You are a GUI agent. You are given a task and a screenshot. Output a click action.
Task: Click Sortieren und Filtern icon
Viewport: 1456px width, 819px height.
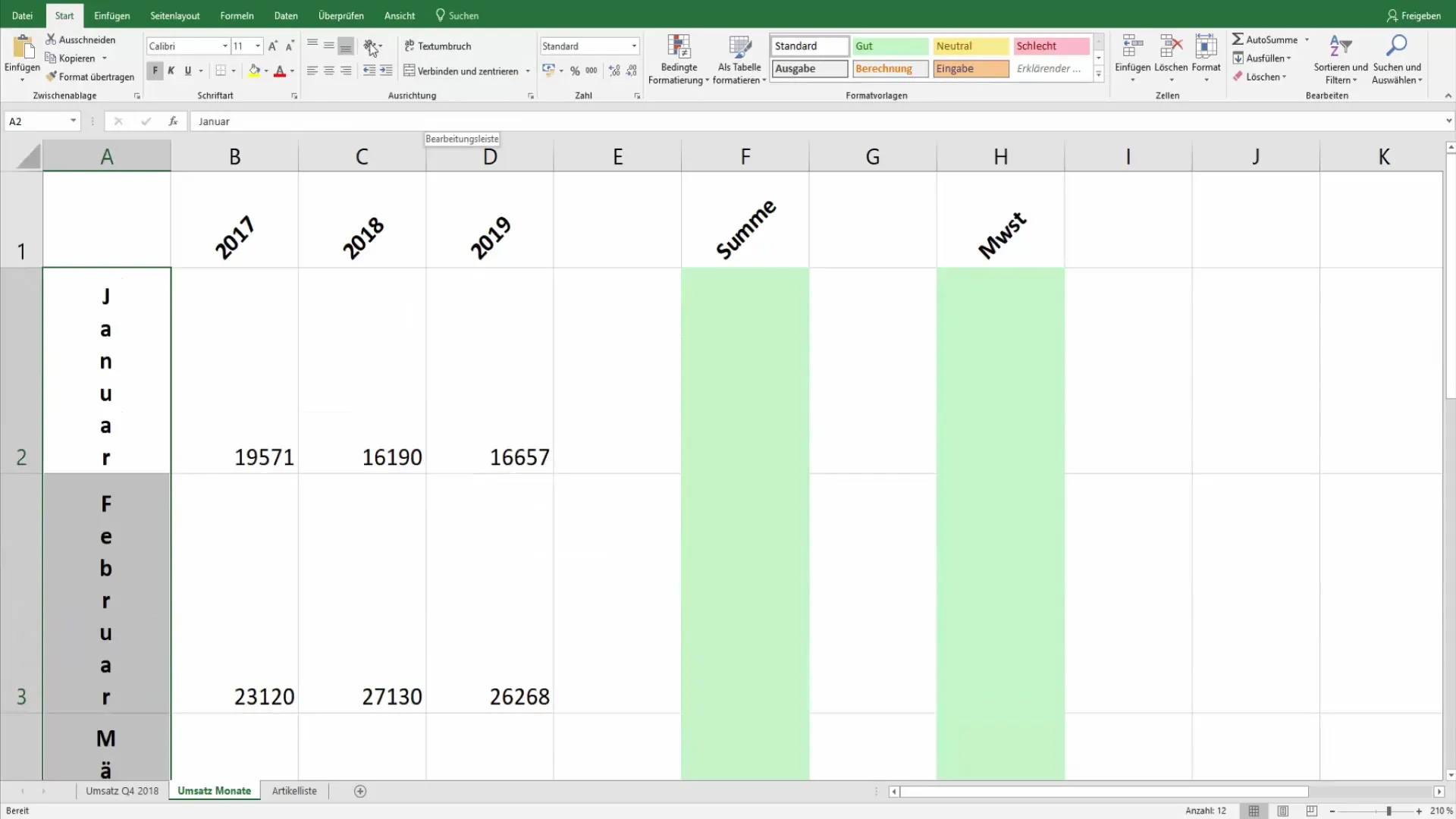(1340, 47)
